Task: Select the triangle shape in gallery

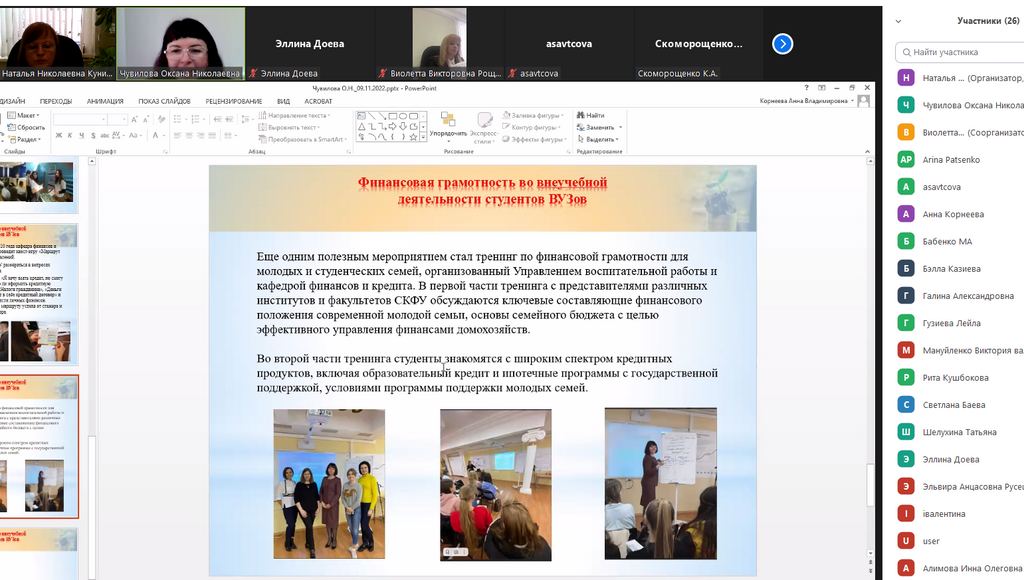Action: [361, 127]
